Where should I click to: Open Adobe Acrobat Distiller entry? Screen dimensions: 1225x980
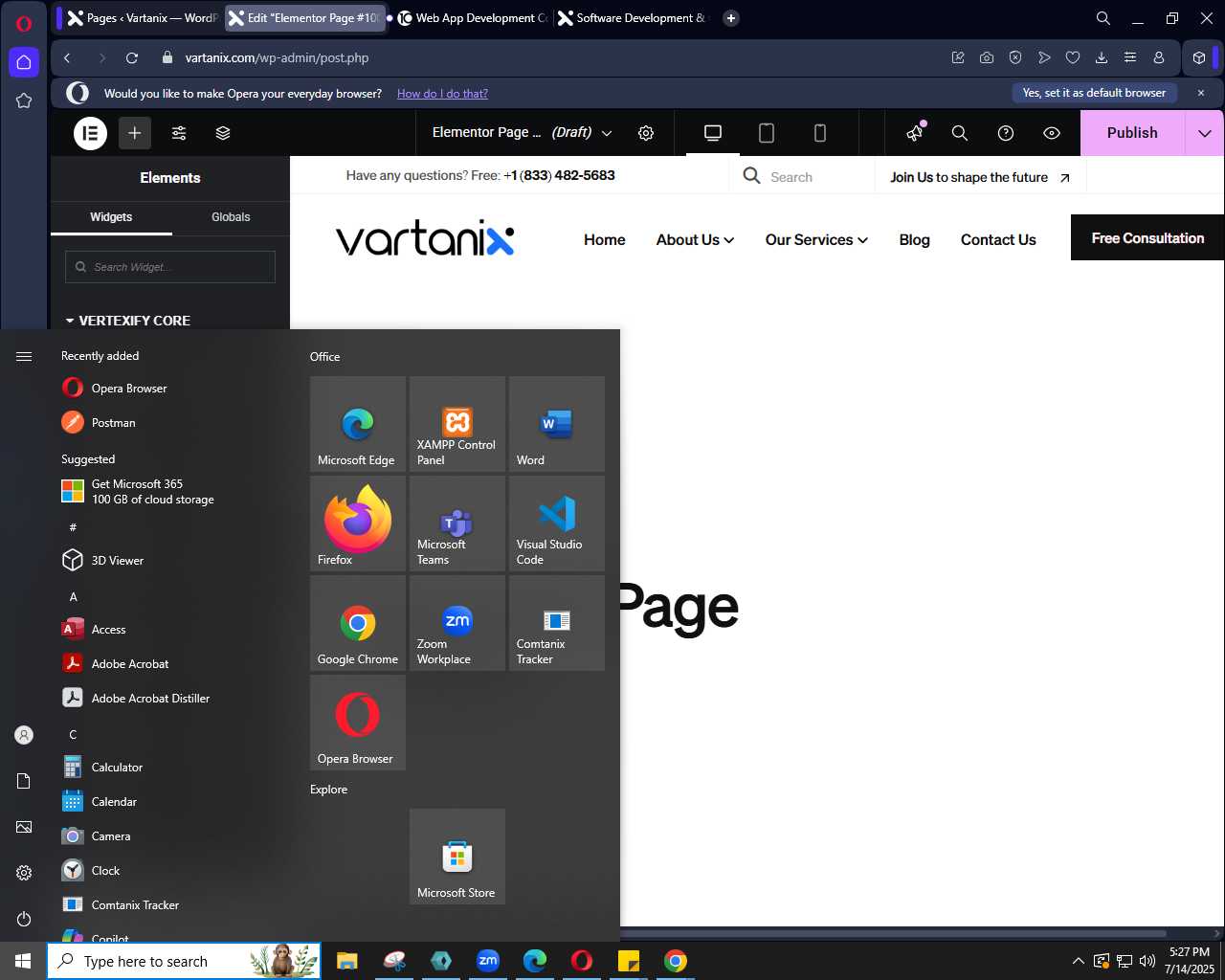[x=170, y=698]
